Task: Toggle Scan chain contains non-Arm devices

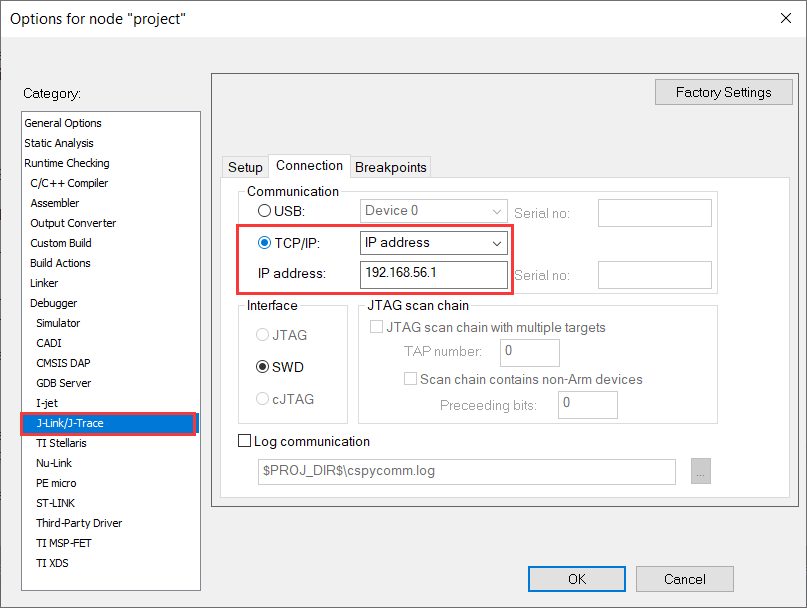Action: coord(410,379)
